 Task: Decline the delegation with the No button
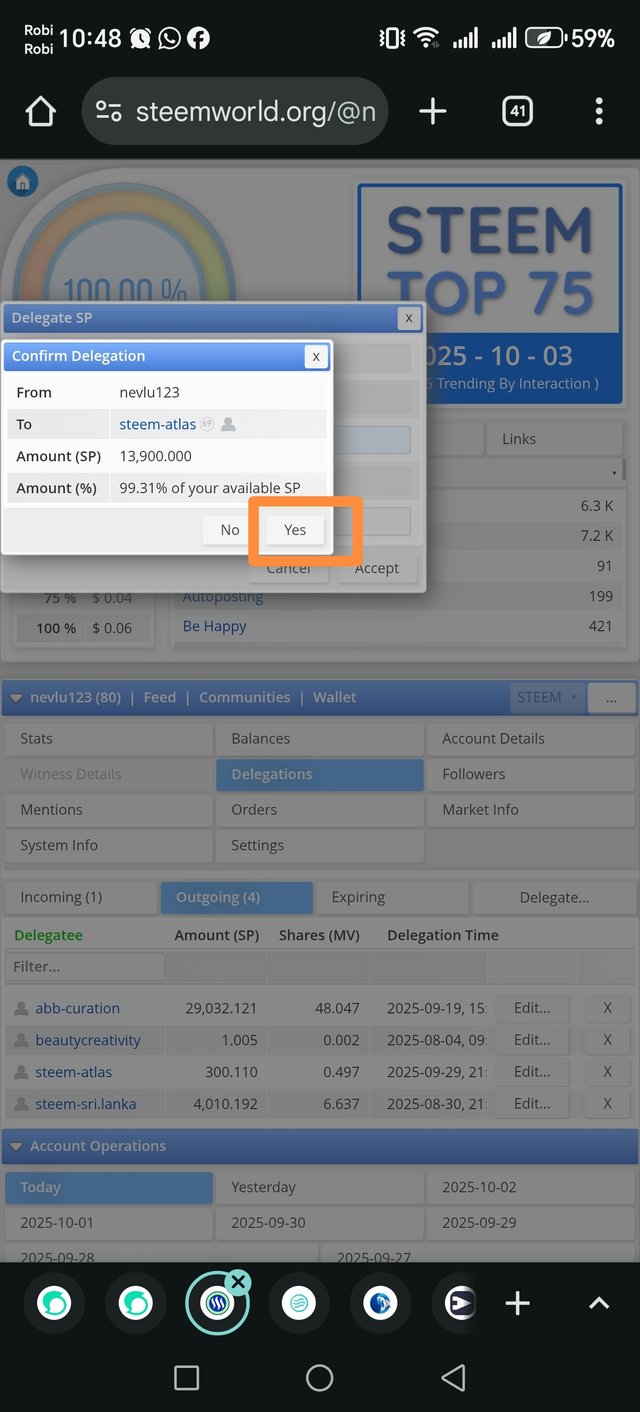tap(230, 530)
